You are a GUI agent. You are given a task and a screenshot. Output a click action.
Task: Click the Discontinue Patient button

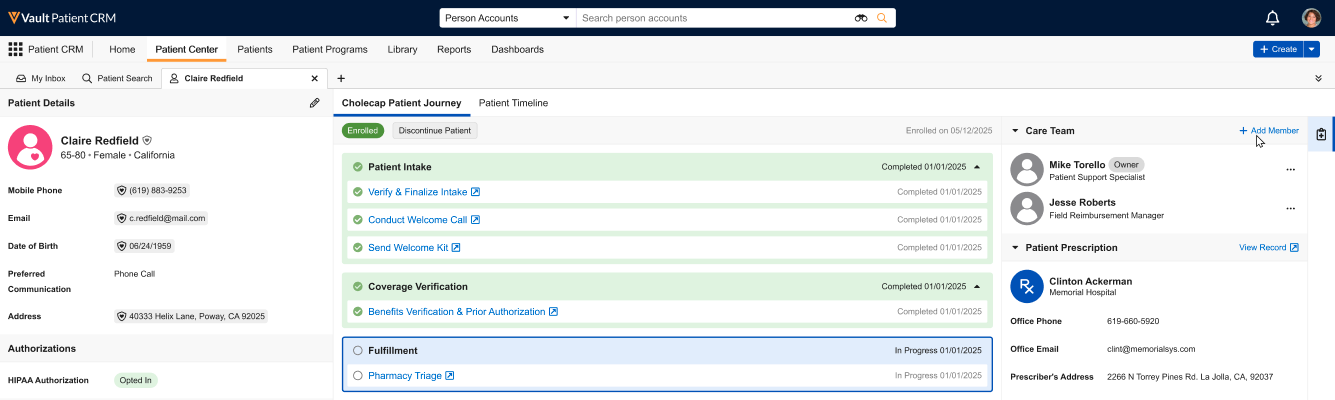[x=435, y=131]
